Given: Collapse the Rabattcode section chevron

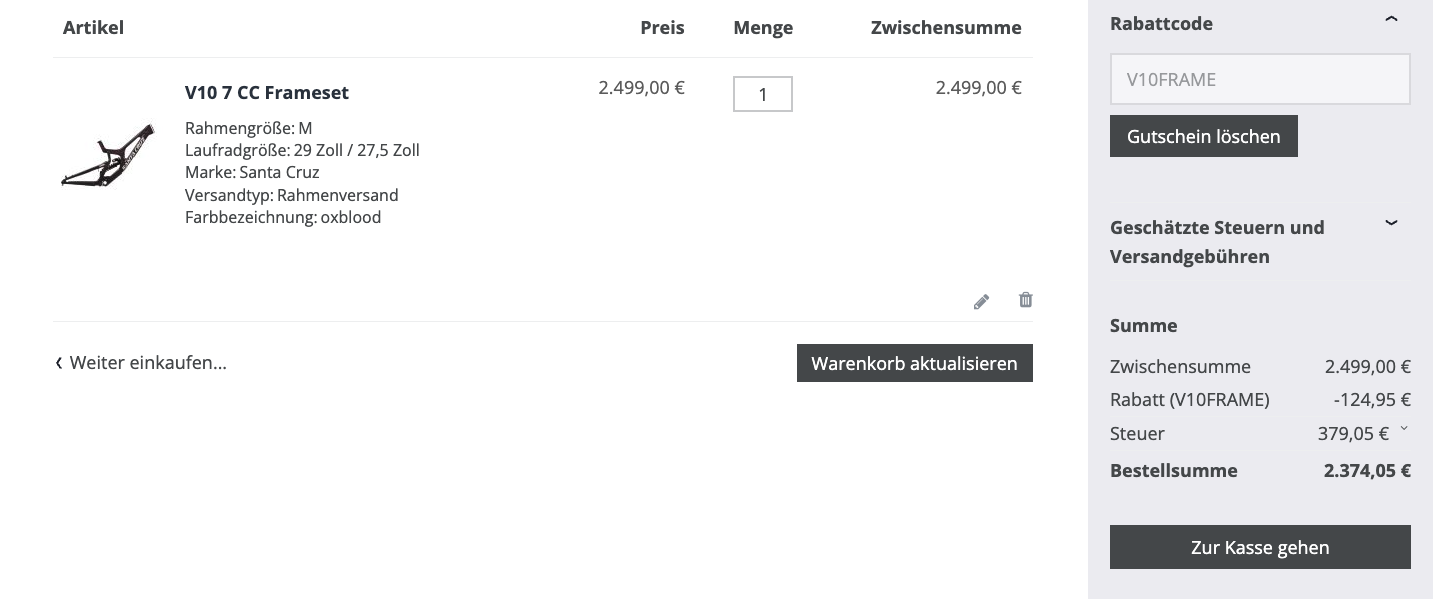Looking at the screenshot, I should [x=1391, y=20].
